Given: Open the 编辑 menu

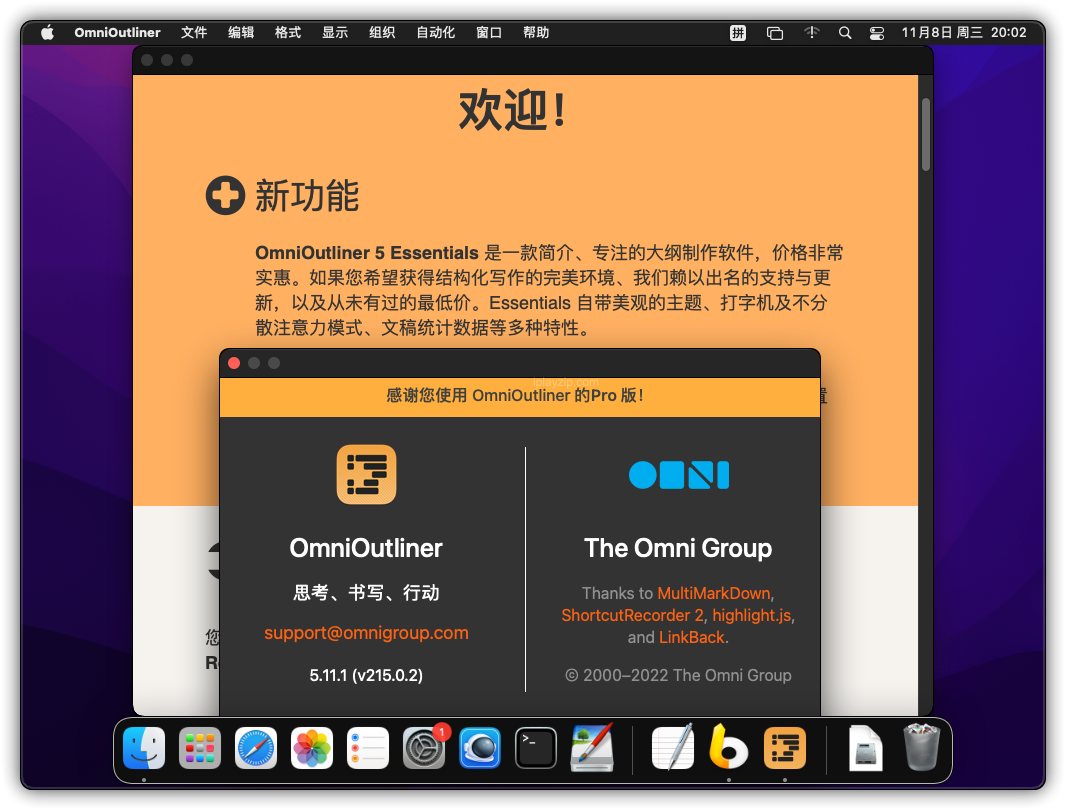Looking at the screenshot, I should coord(241,33).
